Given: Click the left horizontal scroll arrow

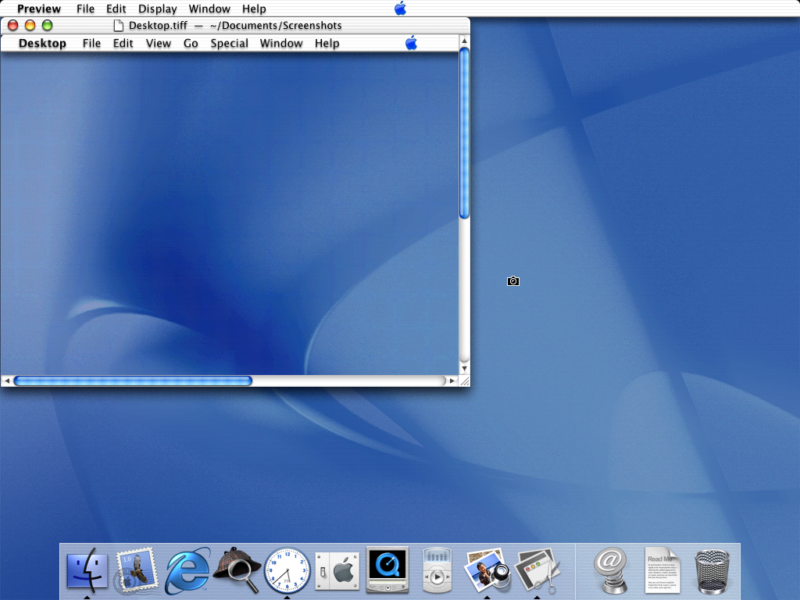Looking at the screenshot, I should pos(7,381).
